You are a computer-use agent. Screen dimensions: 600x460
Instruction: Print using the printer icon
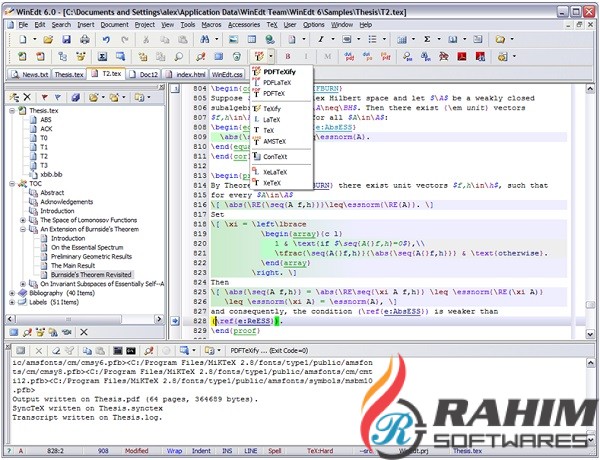pyautogui.click(x=85, y=39)
